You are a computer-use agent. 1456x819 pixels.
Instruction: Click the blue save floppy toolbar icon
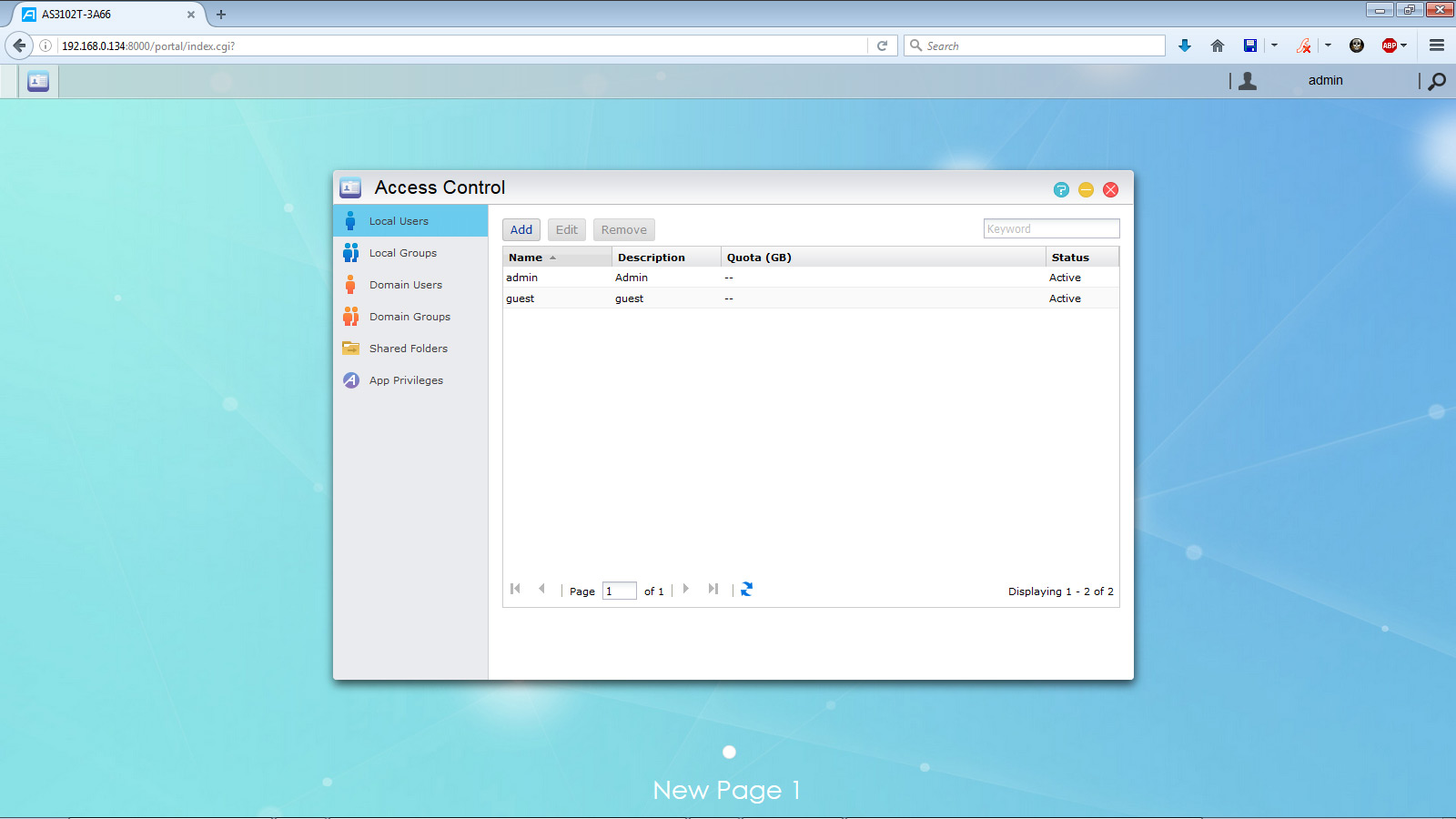[x=1250, y=45]
